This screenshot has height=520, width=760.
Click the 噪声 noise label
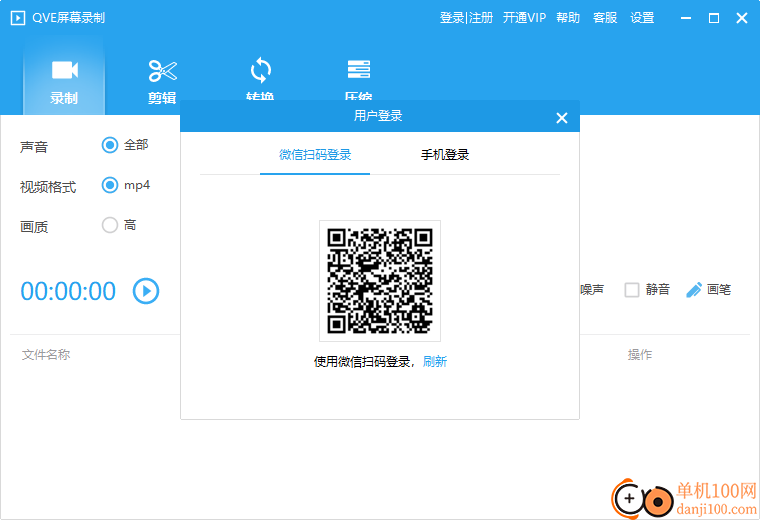(x=592, y=290)
